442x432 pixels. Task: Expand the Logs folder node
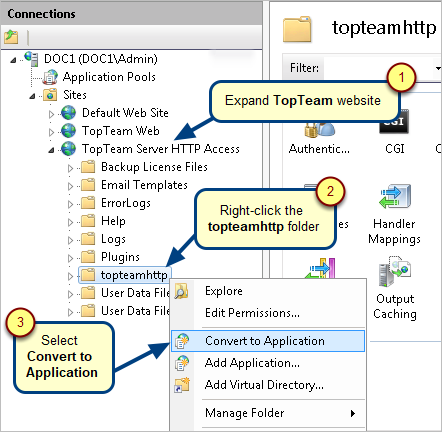tap(70, 240)
